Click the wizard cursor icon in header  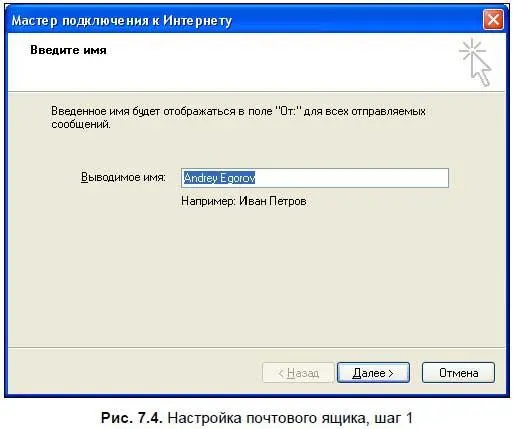tap(475, 62)
